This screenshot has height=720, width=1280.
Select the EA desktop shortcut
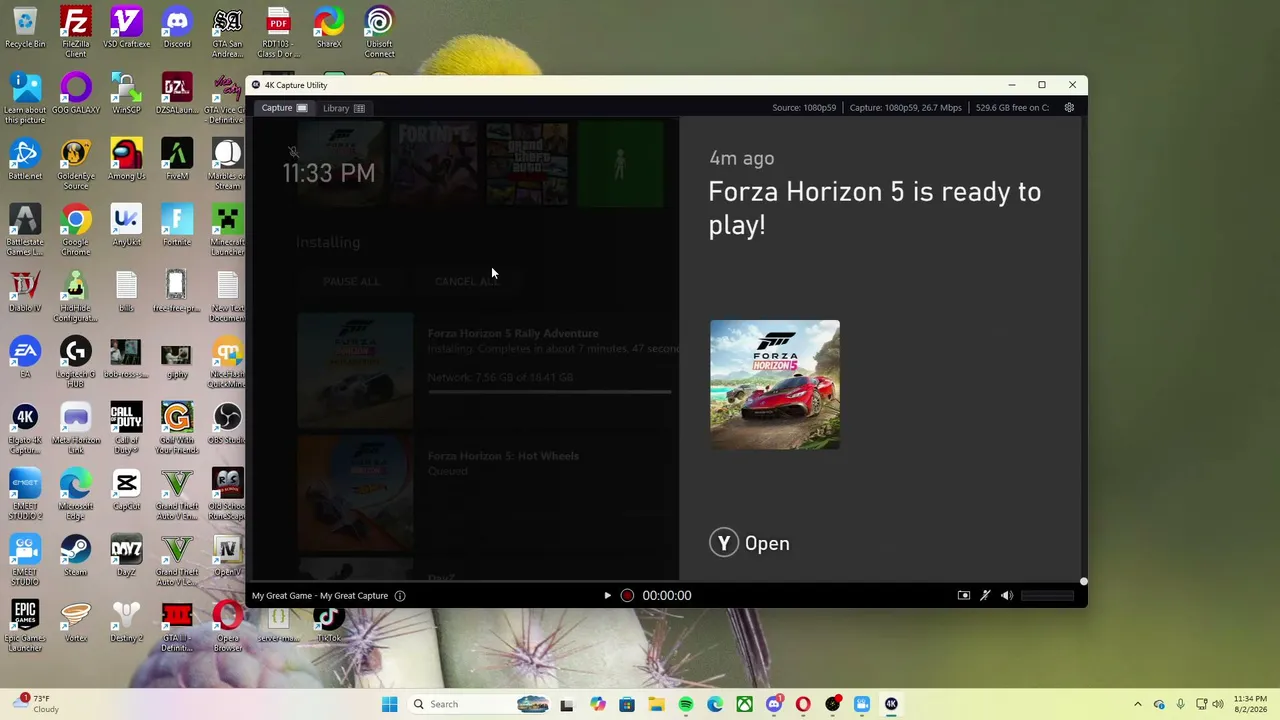(x=25, y=358)
